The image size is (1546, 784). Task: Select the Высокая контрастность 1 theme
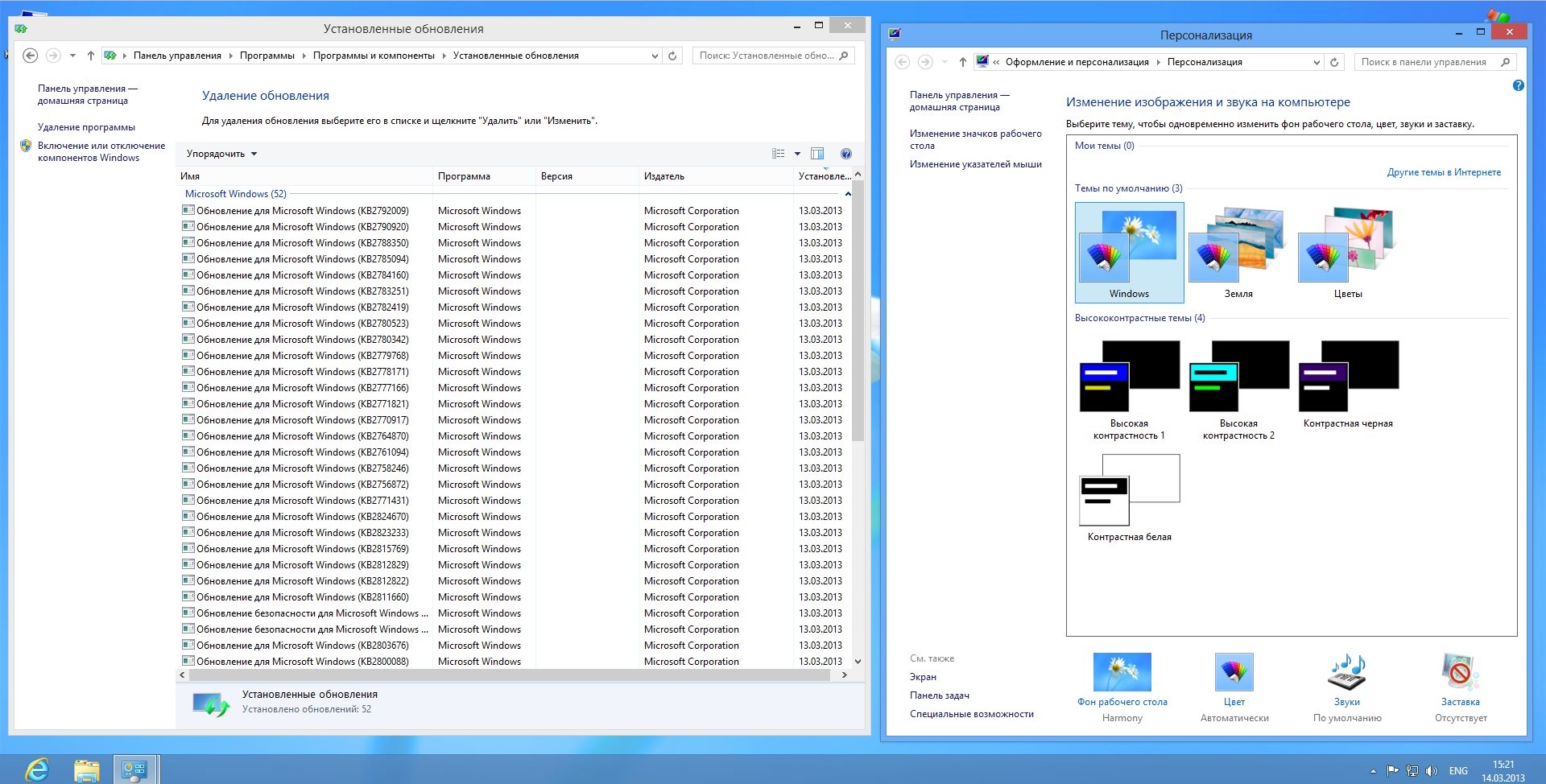(1129, 390)
